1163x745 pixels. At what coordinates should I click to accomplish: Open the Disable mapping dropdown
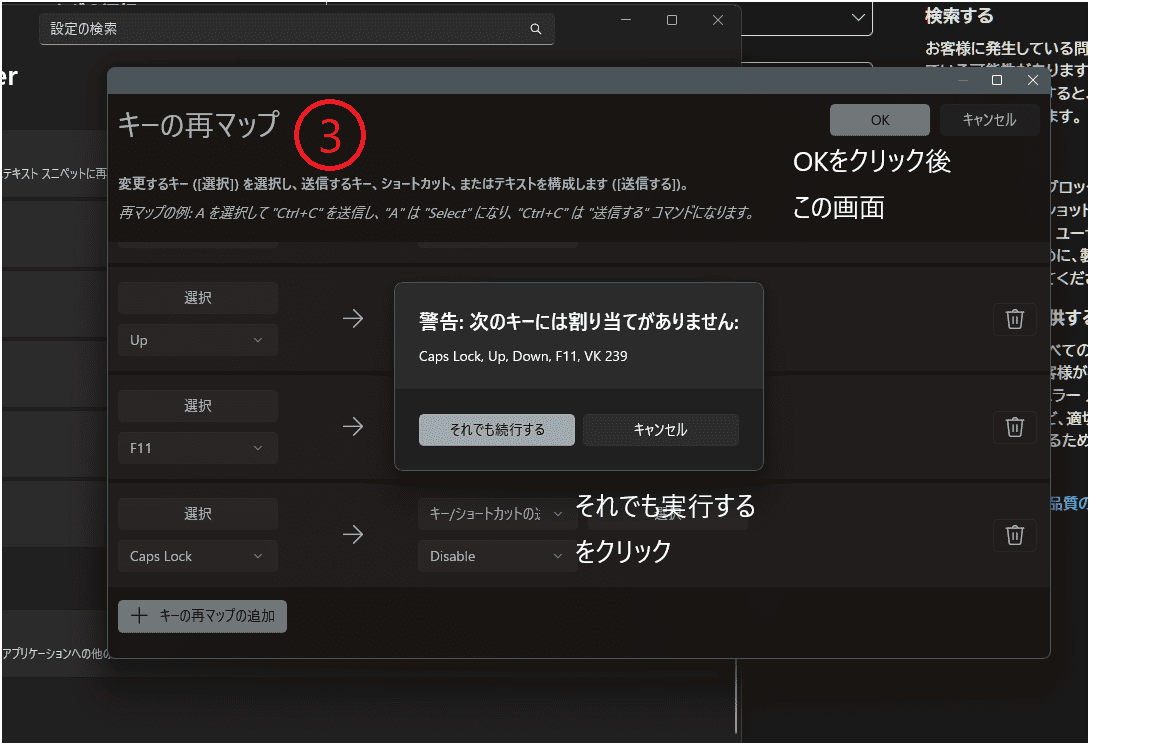[493, 556]
